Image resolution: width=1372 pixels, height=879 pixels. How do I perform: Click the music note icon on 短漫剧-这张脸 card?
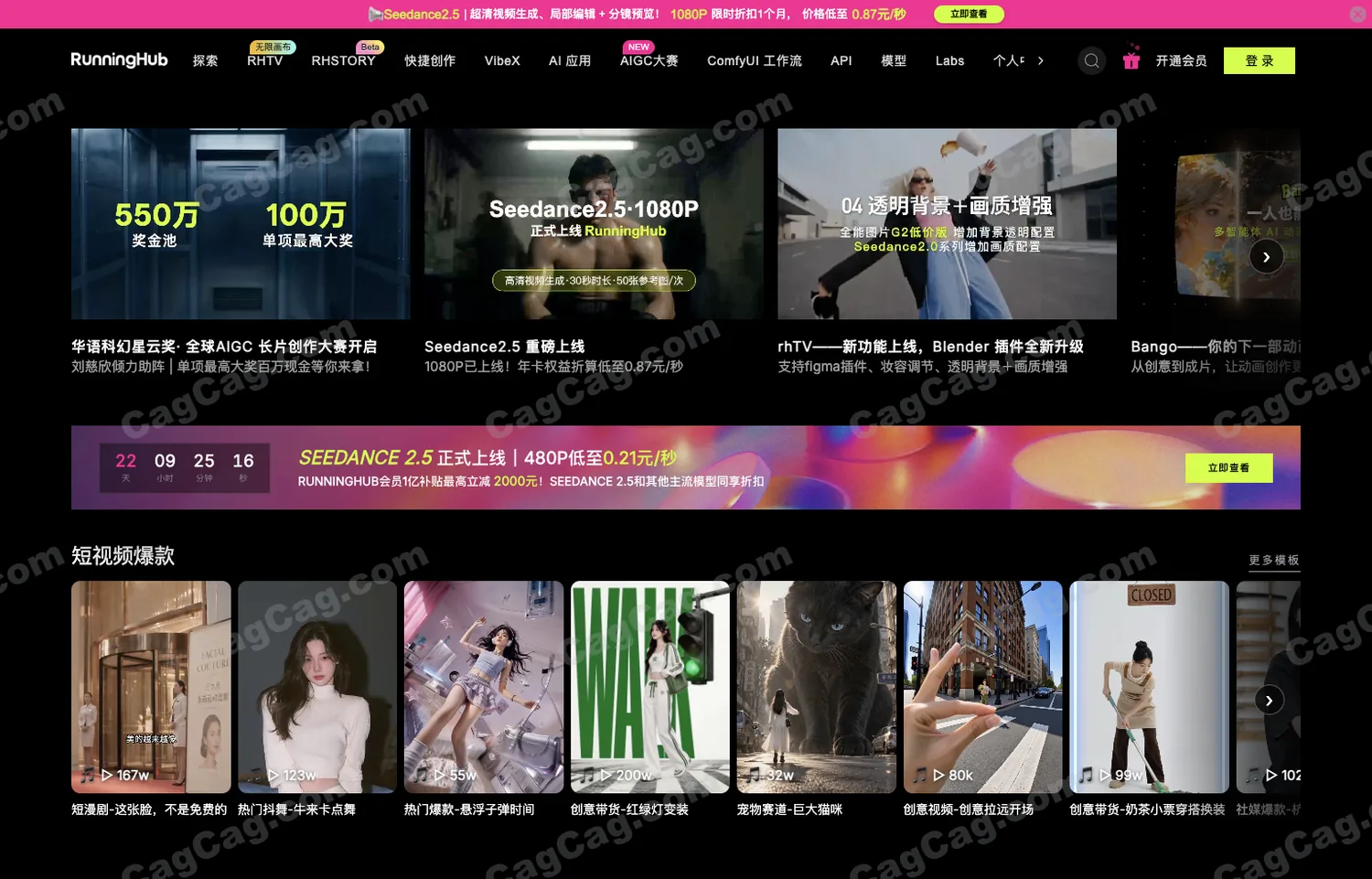pyautogui.click(x=87, y=775)
